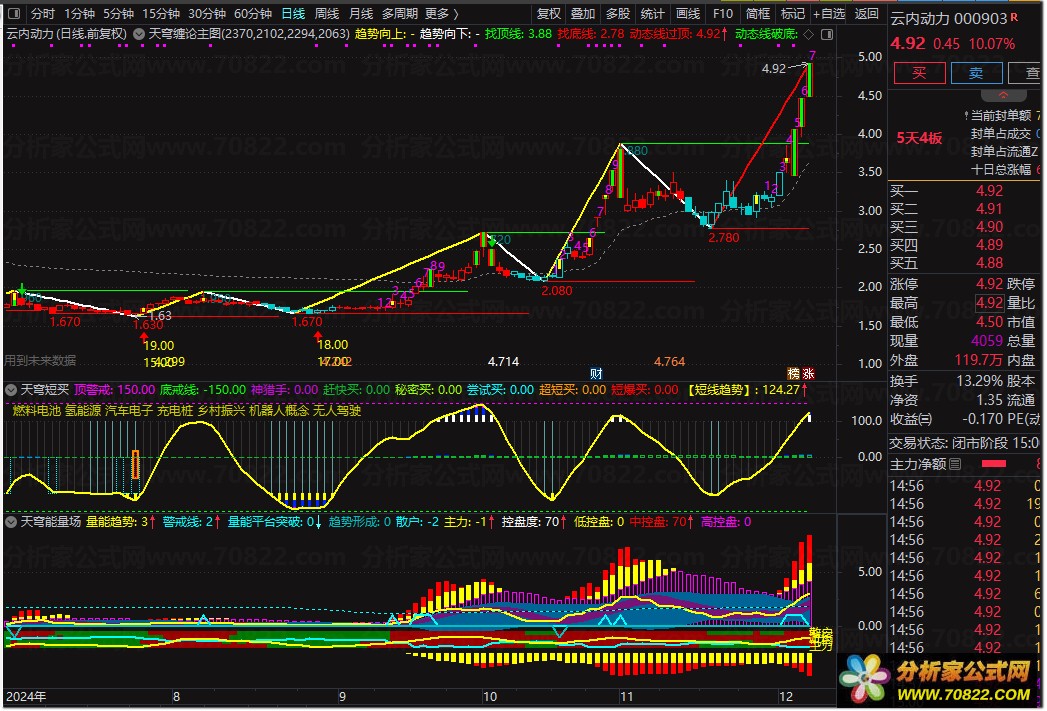The width and height of the screenshot is (1047, 711).
Task: Click the 涨停 value row
Action: pyautogui.click(x=947, y=284)
